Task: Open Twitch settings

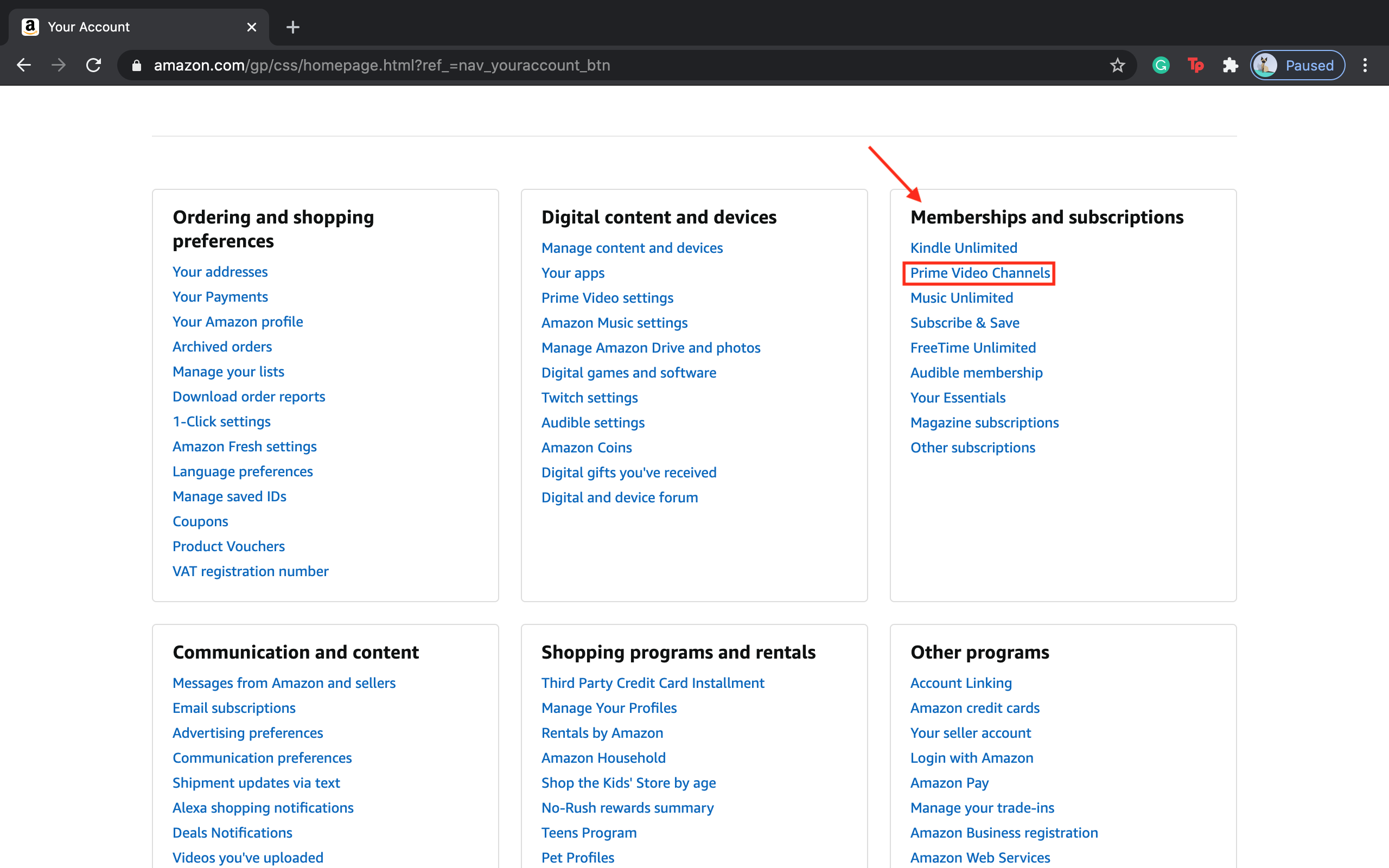Action: (x=589, y=398)
